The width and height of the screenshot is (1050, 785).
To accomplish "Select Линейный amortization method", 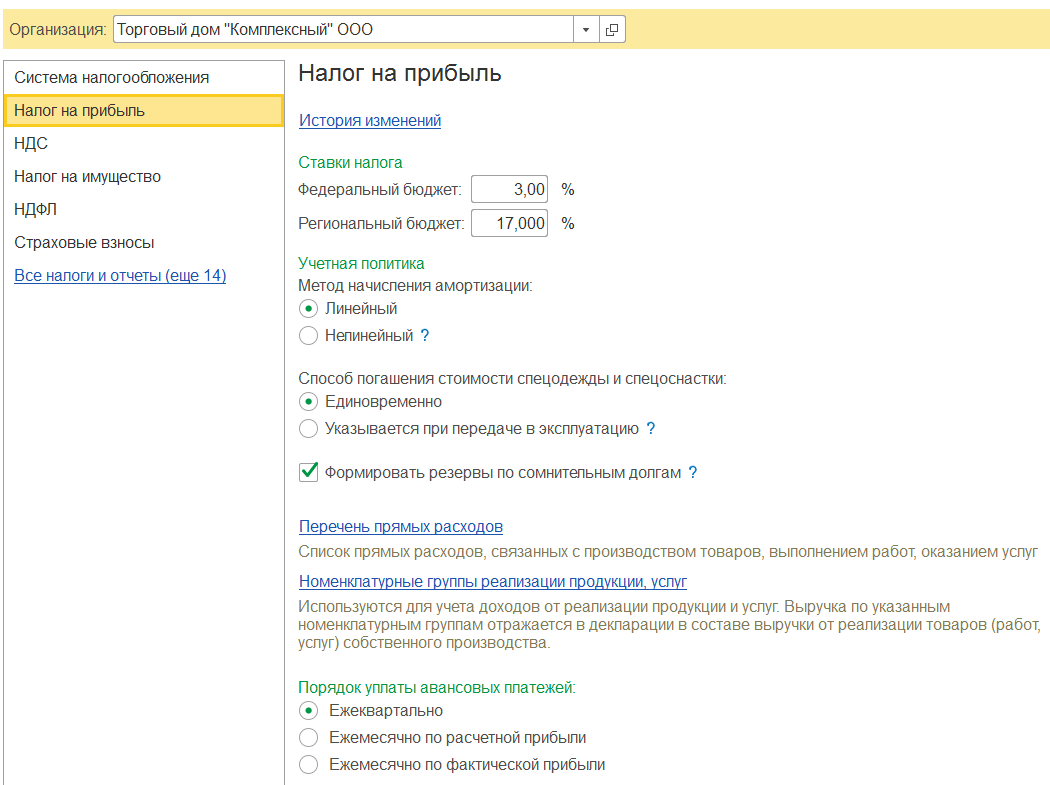I will [309, 309].
